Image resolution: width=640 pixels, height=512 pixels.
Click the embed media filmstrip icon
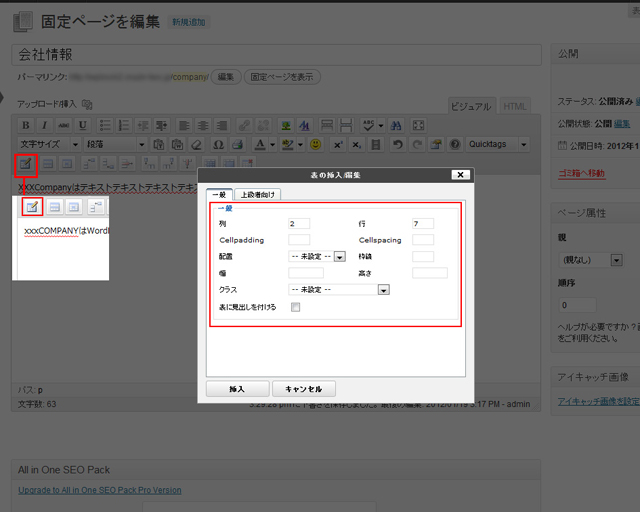click(376, 144)
